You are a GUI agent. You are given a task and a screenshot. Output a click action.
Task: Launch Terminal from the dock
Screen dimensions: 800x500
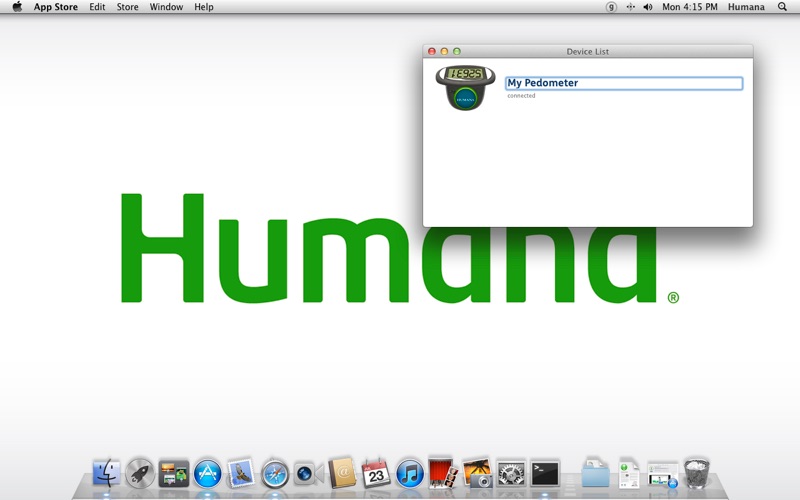pos(545,473)
